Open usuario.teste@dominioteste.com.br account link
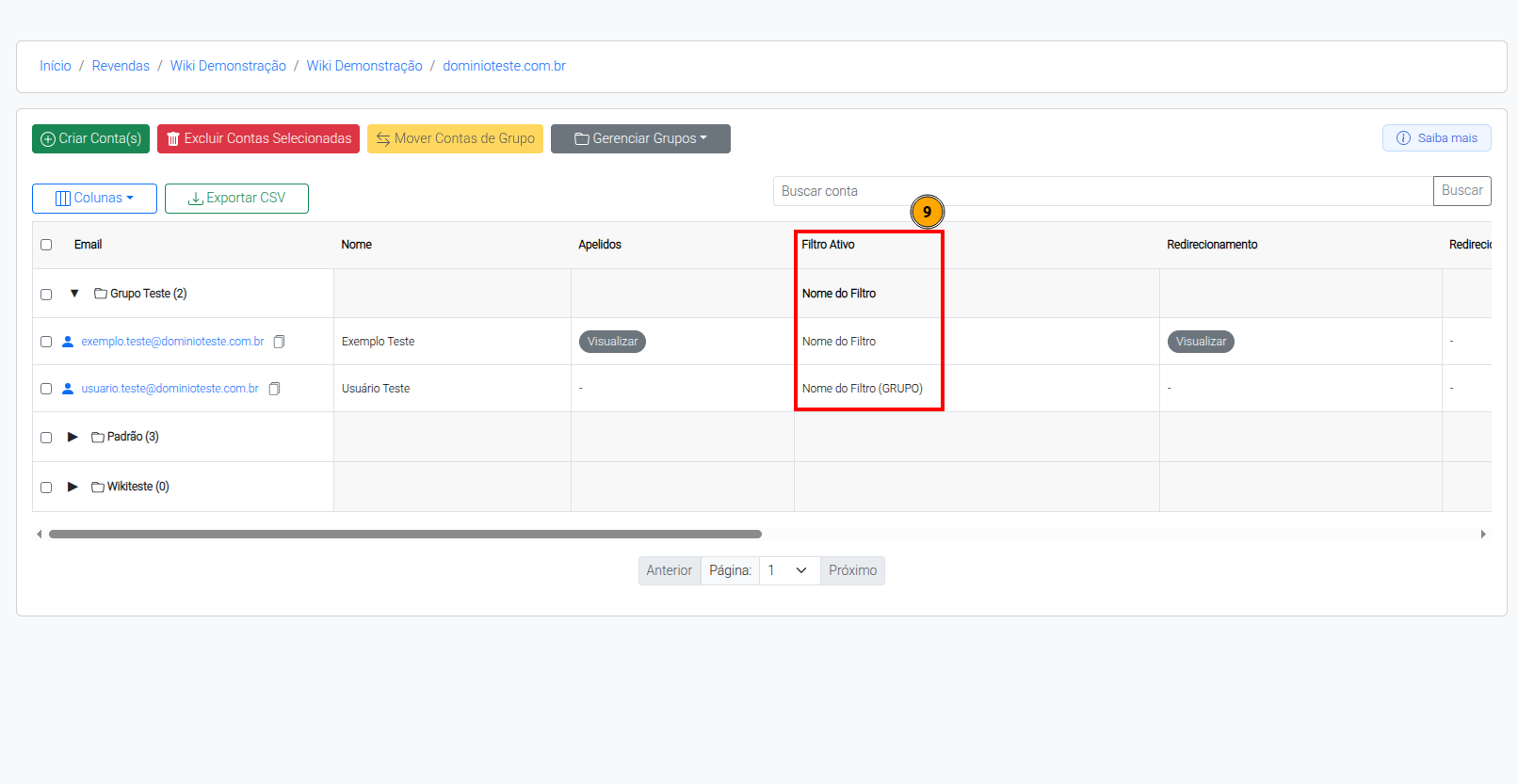The image size is (1518, 784). [x=170, y=389]
